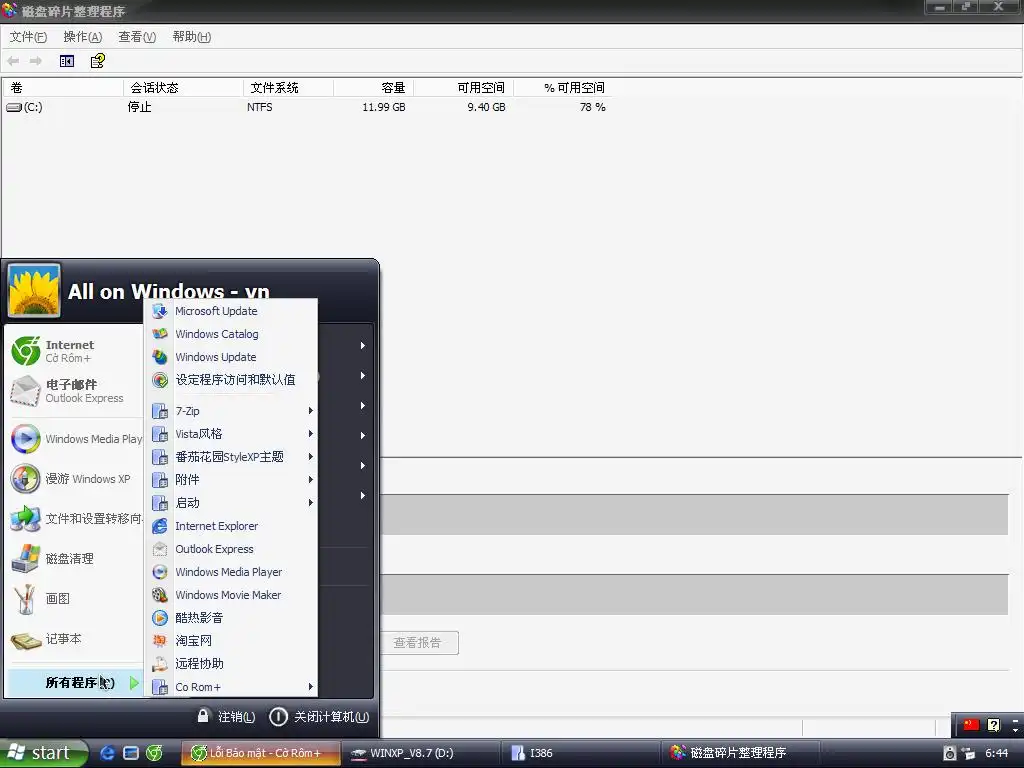The width and height of the screenshot is (1024, 768).
Task: Click the 可用空间 column header
Action: (x=463, y=88)
